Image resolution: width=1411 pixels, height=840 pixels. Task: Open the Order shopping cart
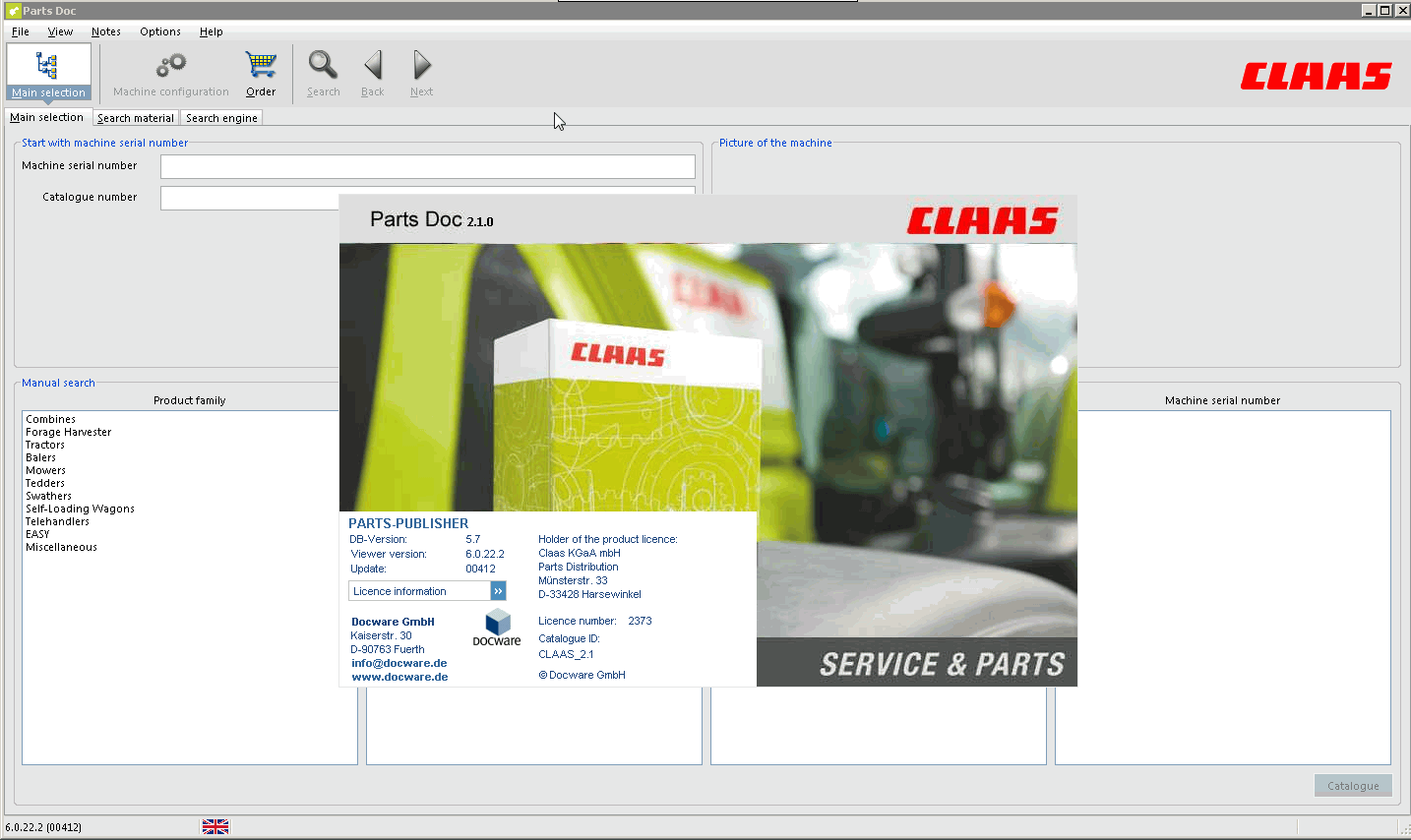(x=260, y=72)
